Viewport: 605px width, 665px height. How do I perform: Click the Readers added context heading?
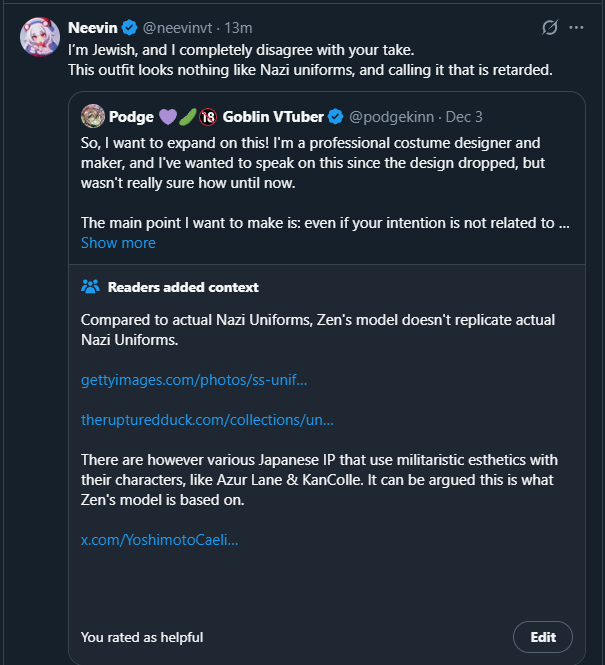pyautogui.click(x=183, y=287)
